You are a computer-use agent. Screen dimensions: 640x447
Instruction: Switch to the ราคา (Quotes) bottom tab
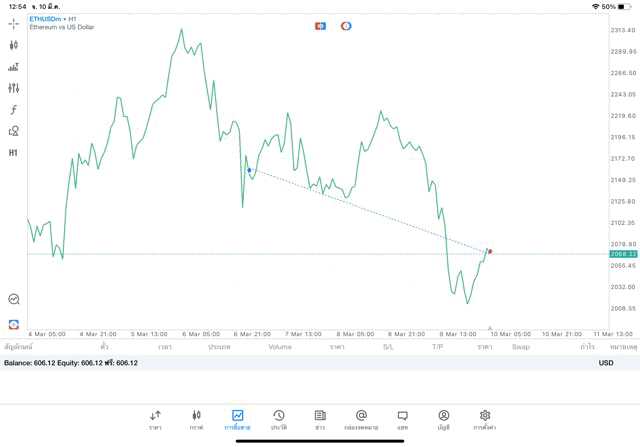pyautogui.click(x=155, y=419)
